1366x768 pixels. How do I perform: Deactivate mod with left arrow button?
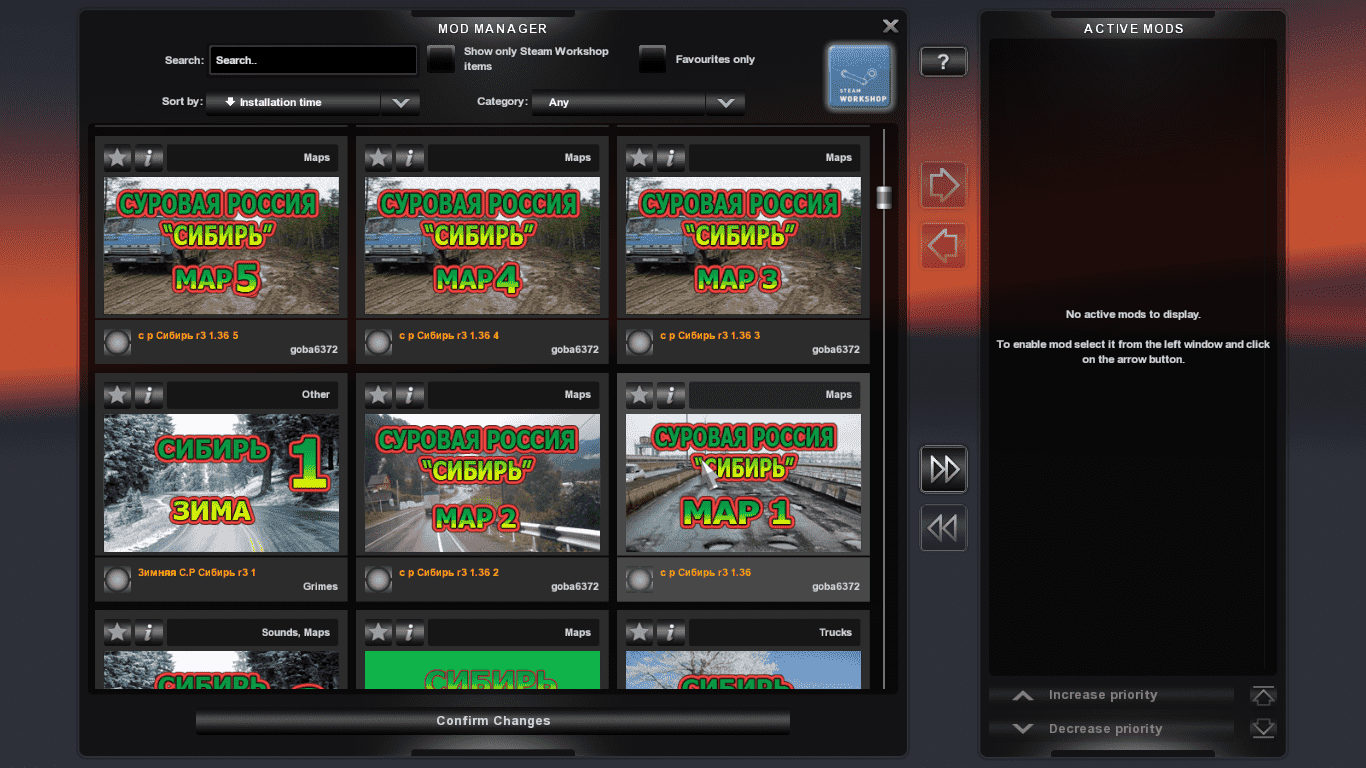[943, 245]
